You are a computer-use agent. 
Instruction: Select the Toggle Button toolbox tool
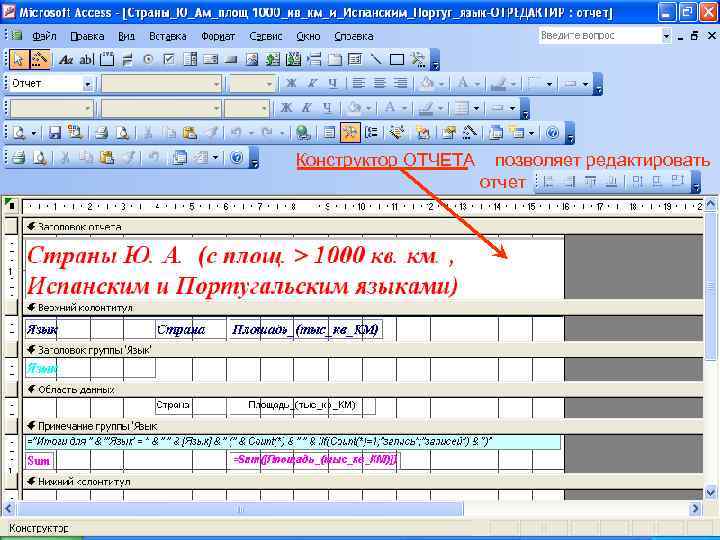tap(128, 59)
